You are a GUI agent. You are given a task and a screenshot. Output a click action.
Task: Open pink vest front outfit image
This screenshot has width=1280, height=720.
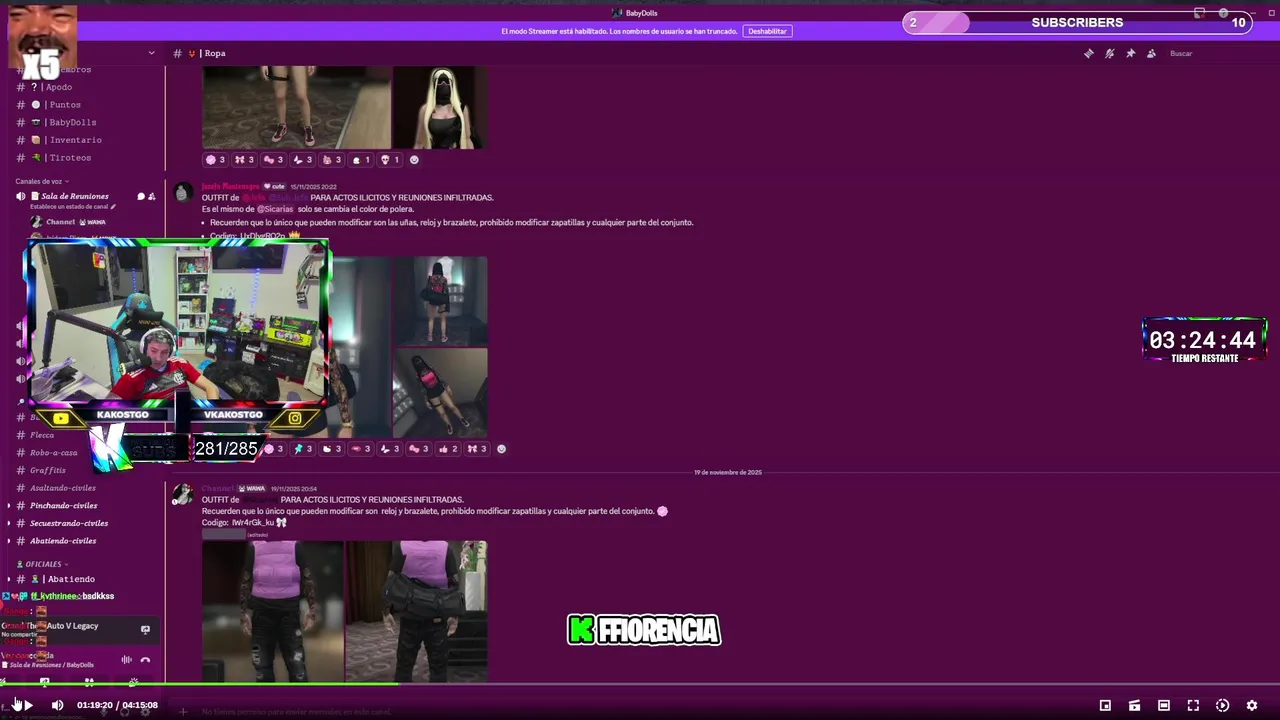click(273, 612)
